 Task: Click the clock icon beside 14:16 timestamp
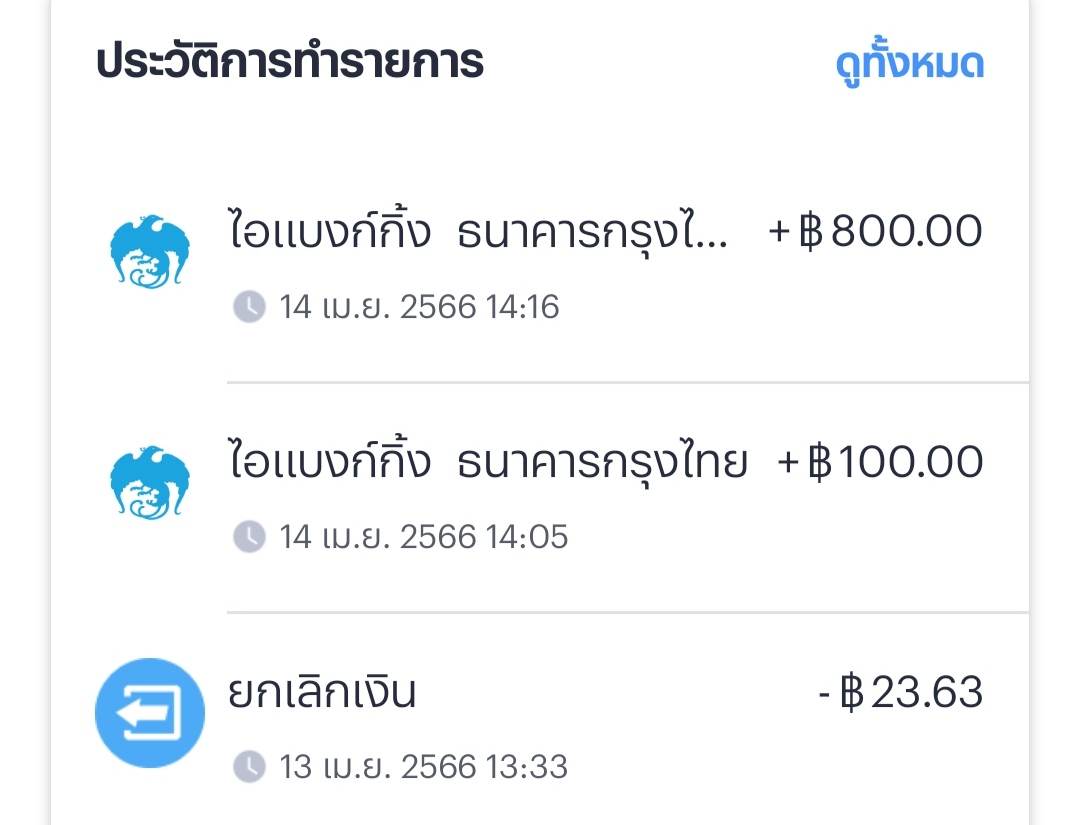point(249,306)
